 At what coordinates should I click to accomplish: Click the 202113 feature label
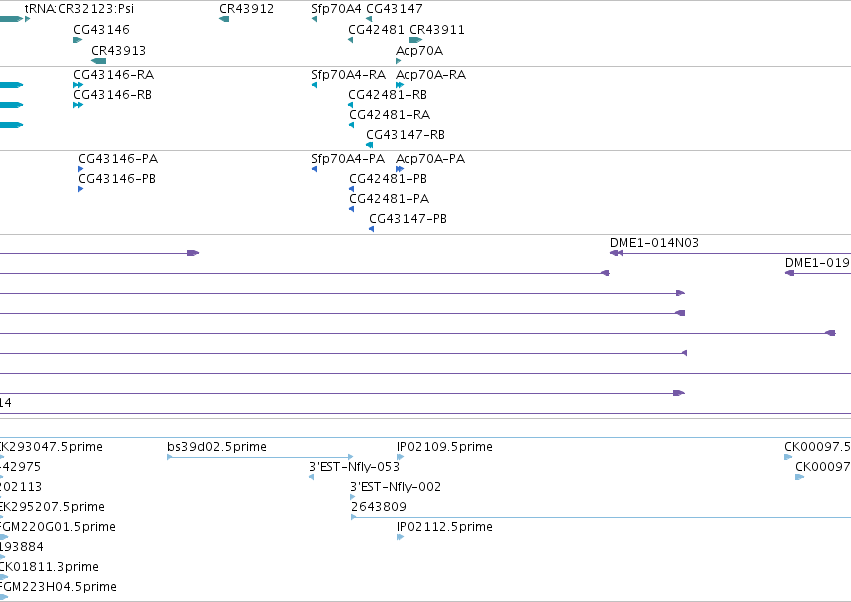point(21,487)
